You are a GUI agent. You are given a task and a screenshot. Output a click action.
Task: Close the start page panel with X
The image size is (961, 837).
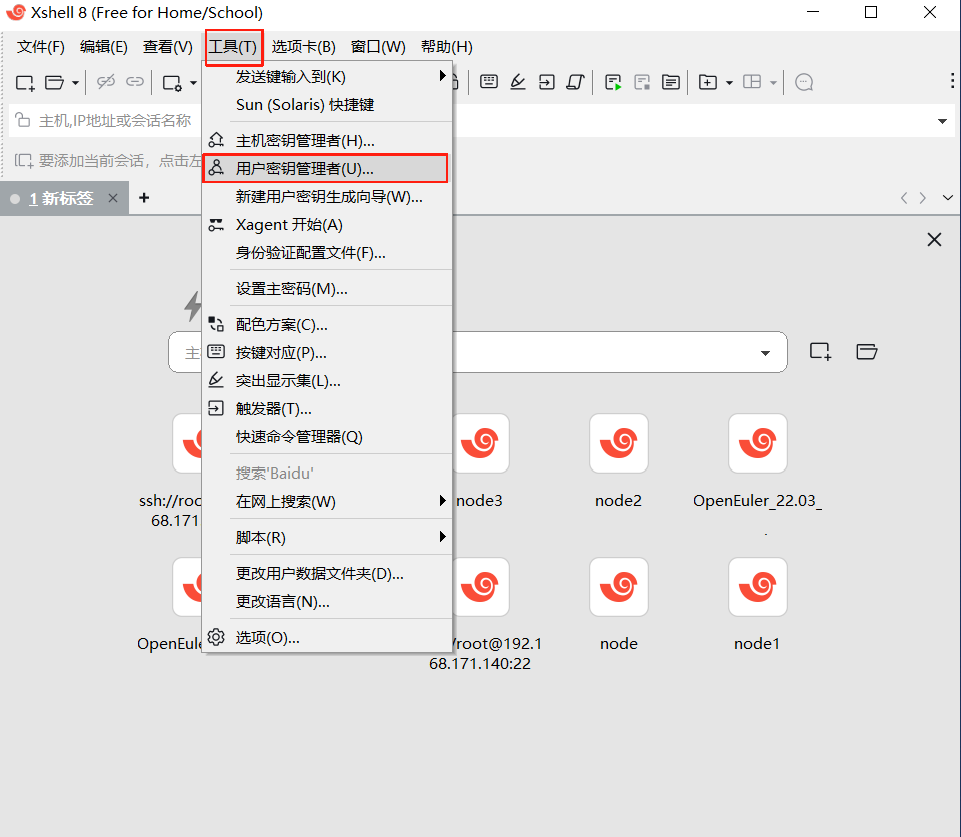coord(934,240)
